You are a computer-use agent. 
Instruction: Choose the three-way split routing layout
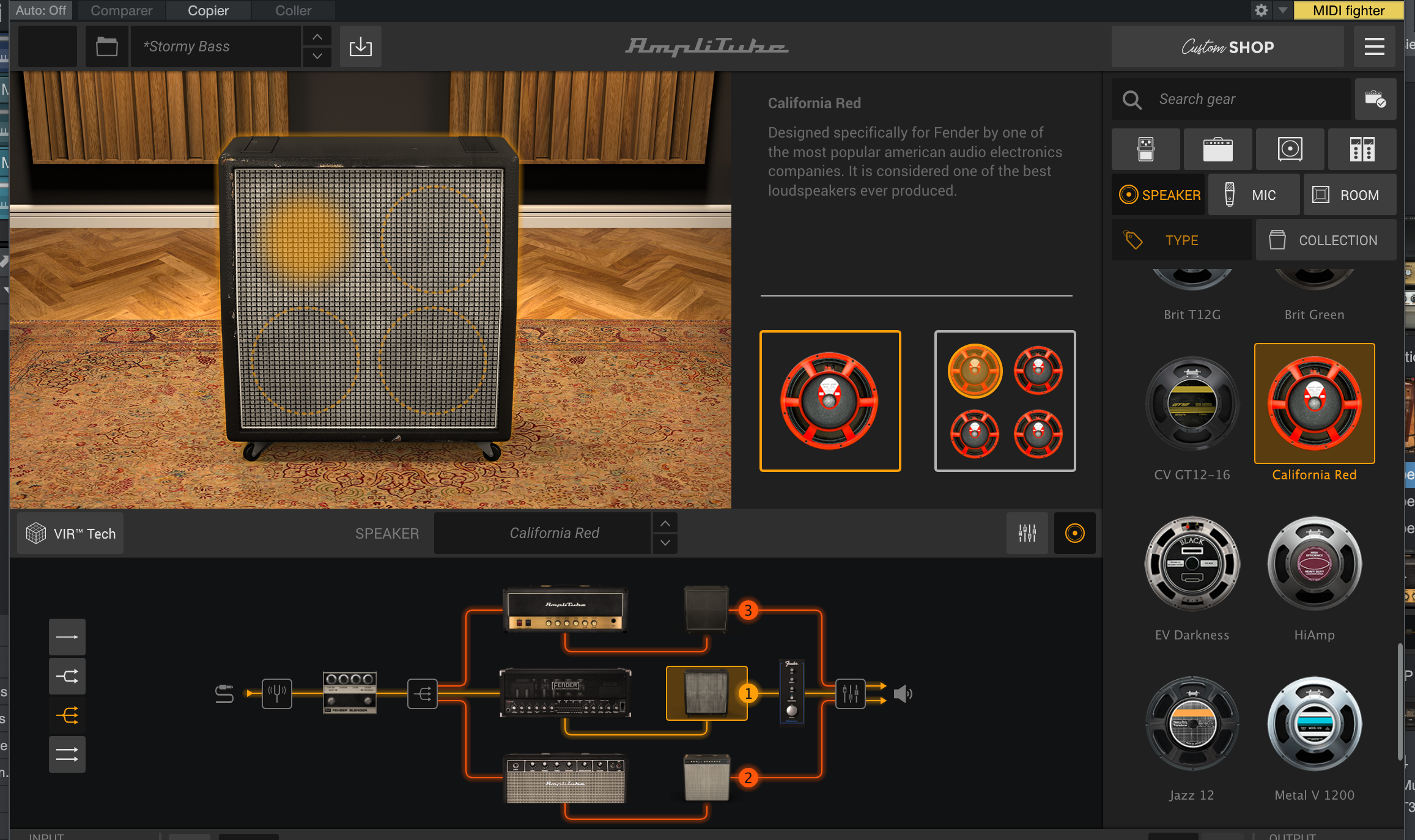67,715
